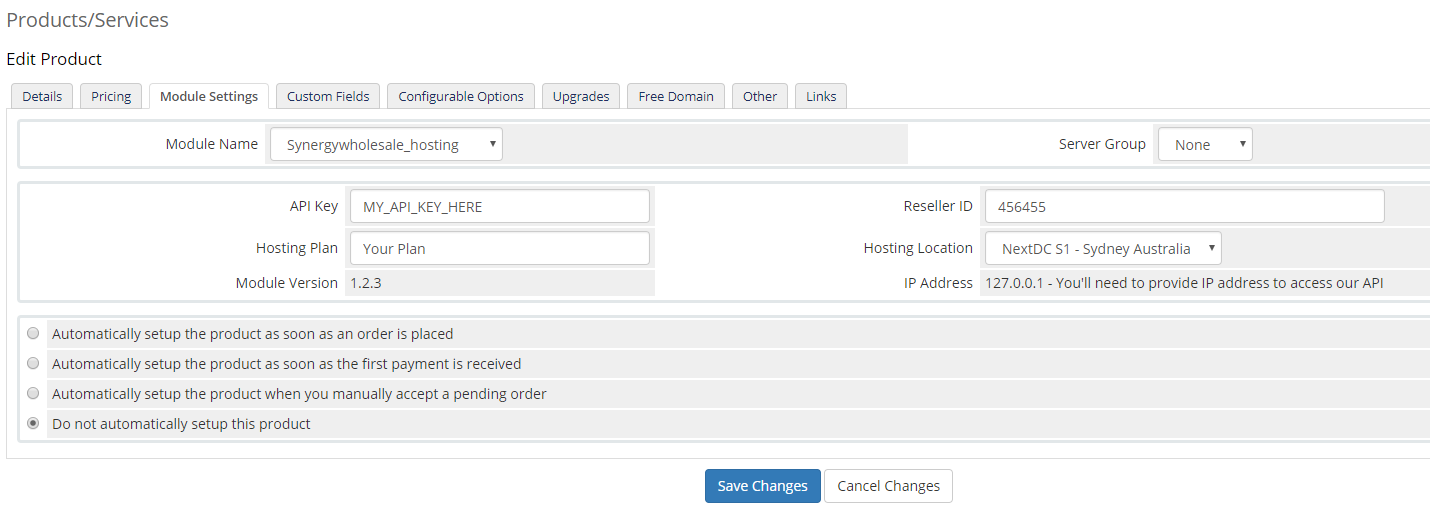
Task: Open the Server Group dropdown
Action: pos(1205,144)
